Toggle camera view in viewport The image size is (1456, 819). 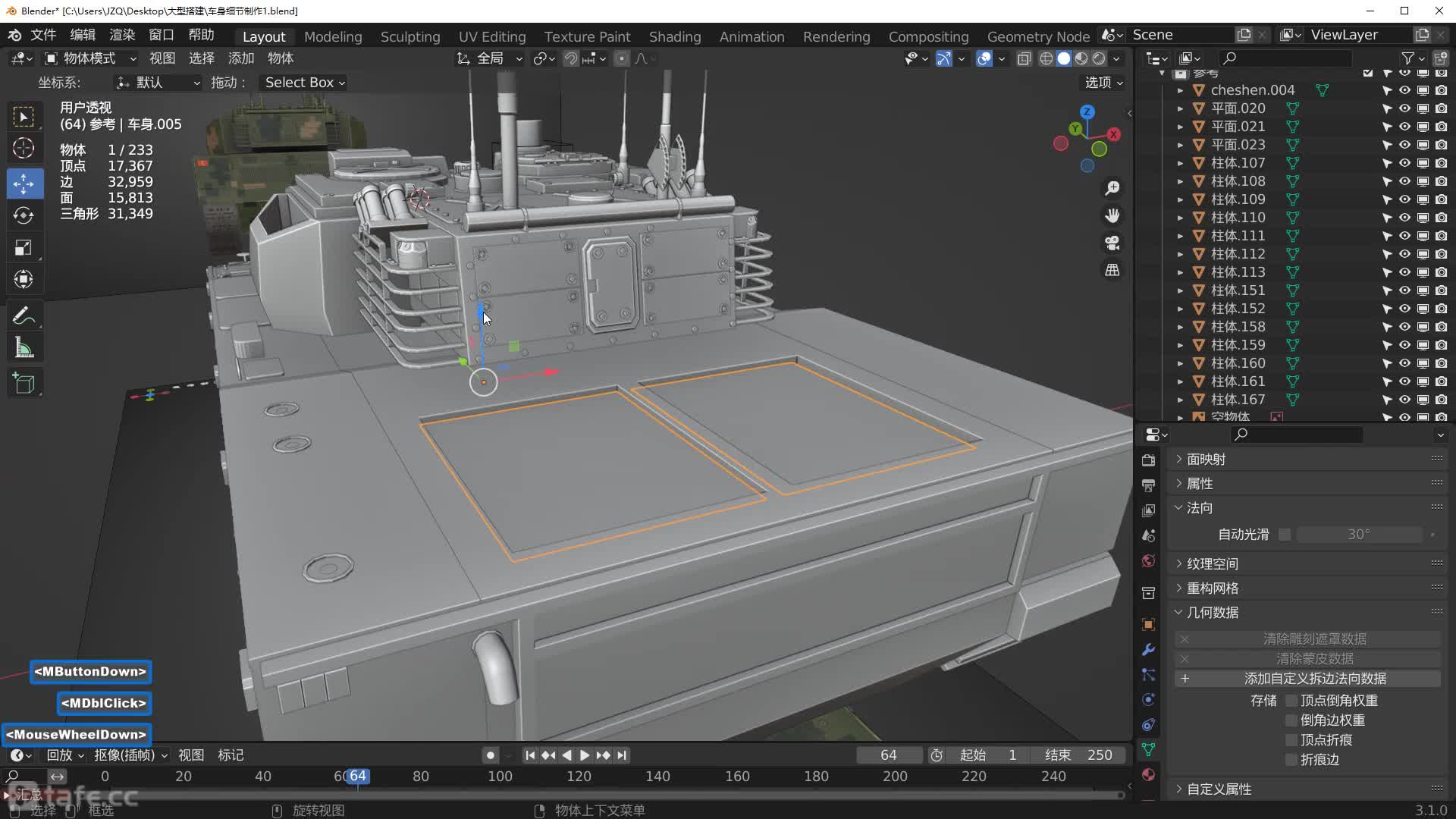tap(1112, 243)
